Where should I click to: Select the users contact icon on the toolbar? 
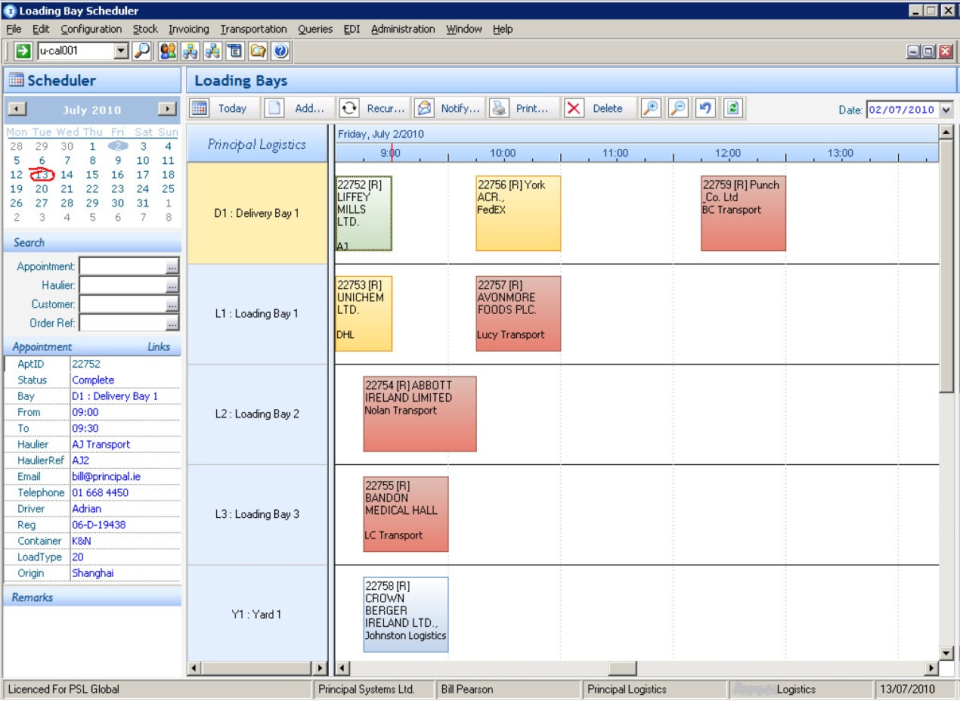tap(168, 51)
